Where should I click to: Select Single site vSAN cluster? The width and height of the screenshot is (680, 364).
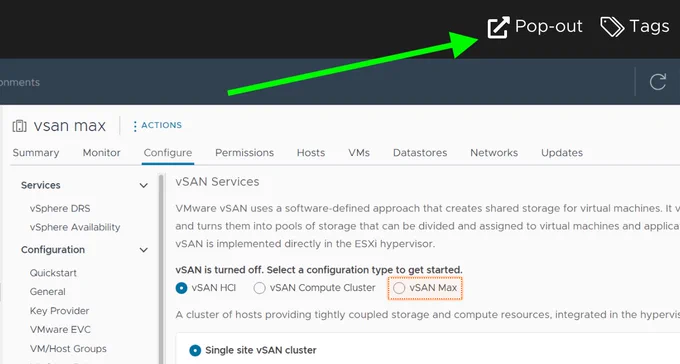(x=195, y=350)
